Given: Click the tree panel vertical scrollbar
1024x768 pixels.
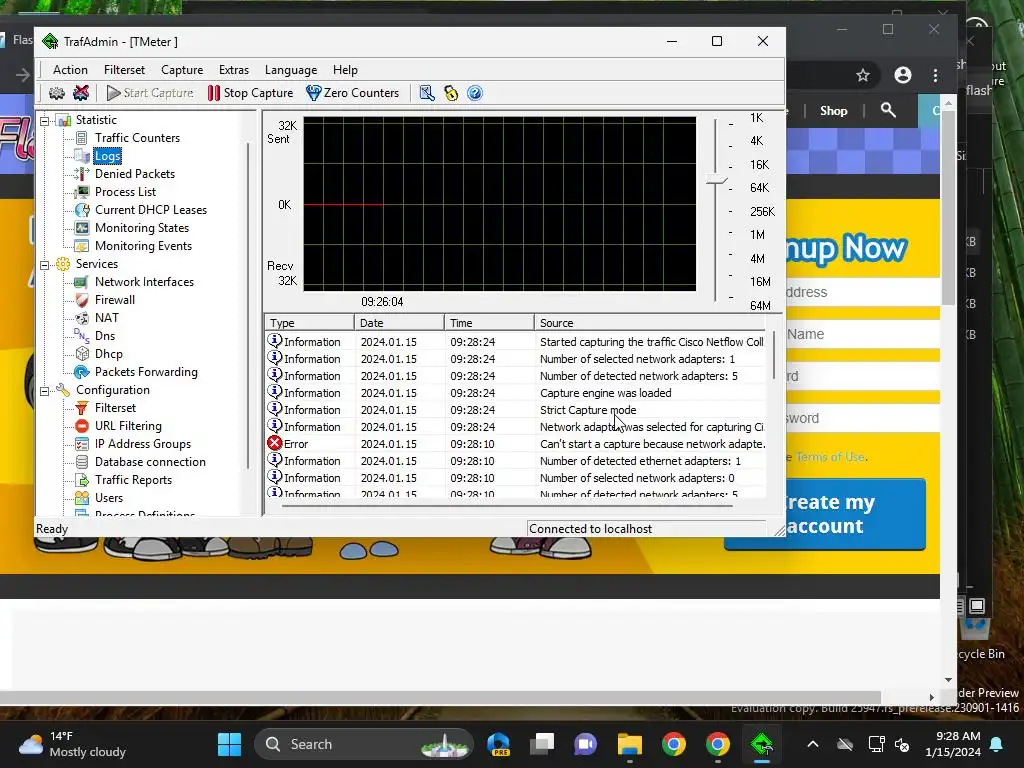Looking at the screenshot, I should point(248,305).
